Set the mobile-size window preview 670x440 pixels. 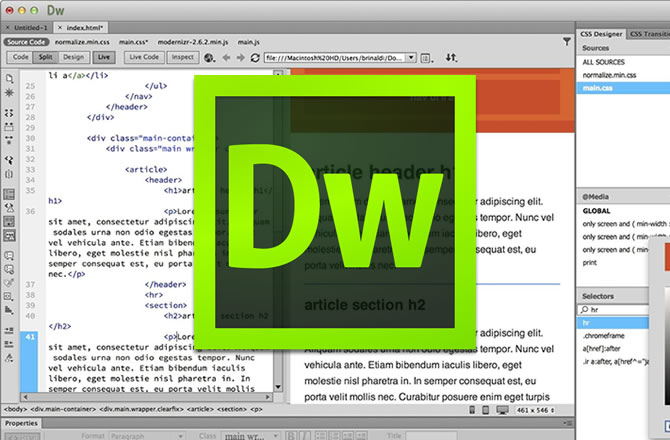click(x=472, y=410)
